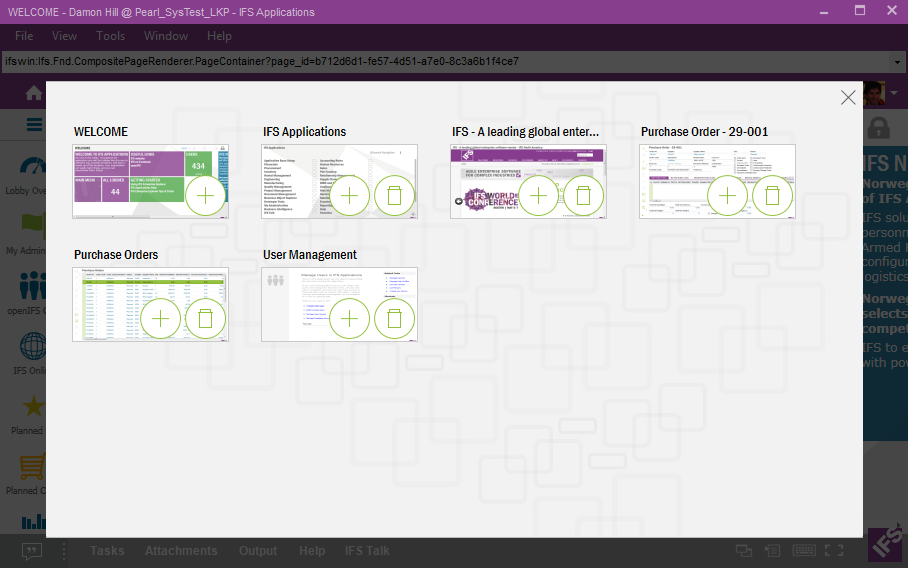
Task: Click the plus icon on User Management thumbnail
Action: [349, 319]
